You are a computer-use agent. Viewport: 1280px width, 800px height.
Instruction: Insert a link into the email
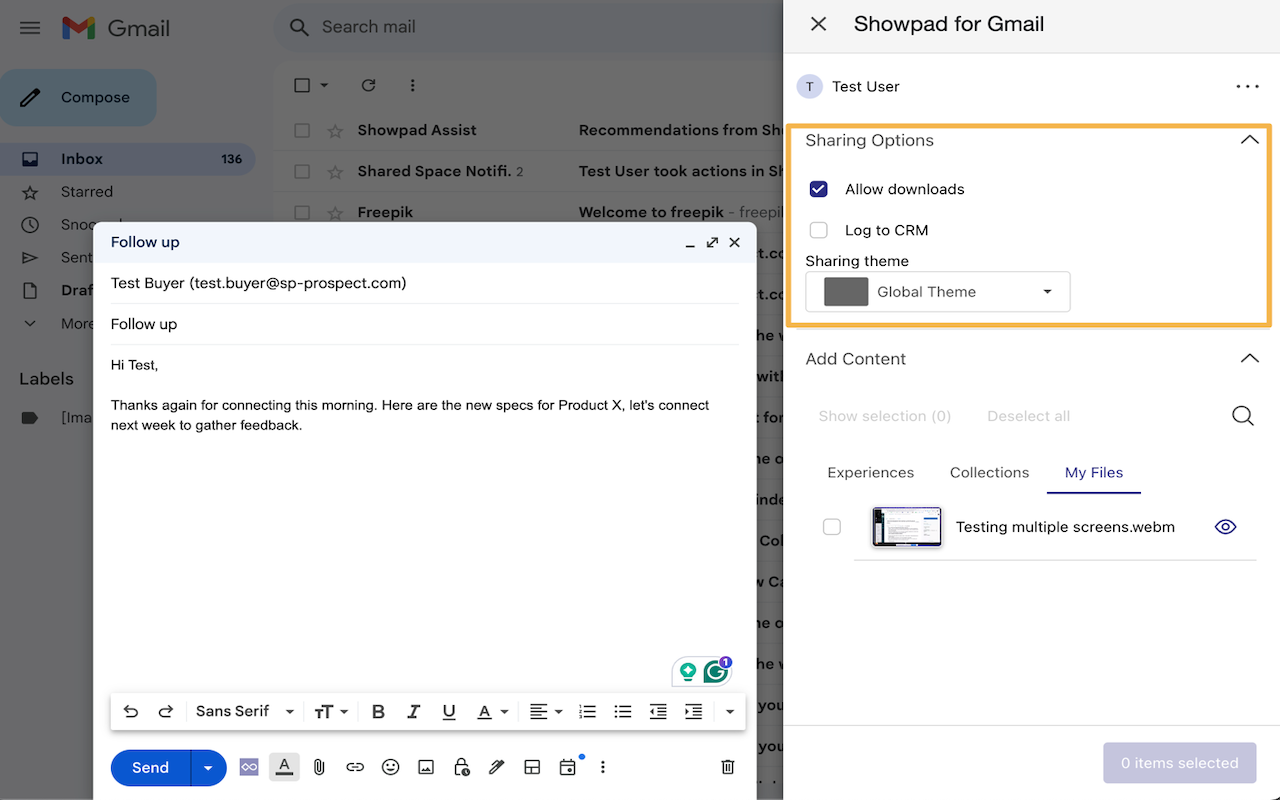355,767
